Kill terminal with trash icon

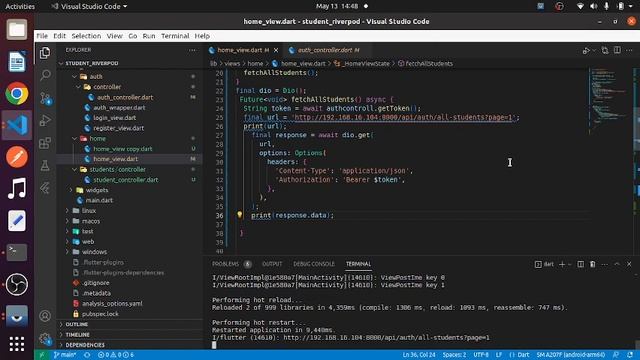[x=592, y=264]
